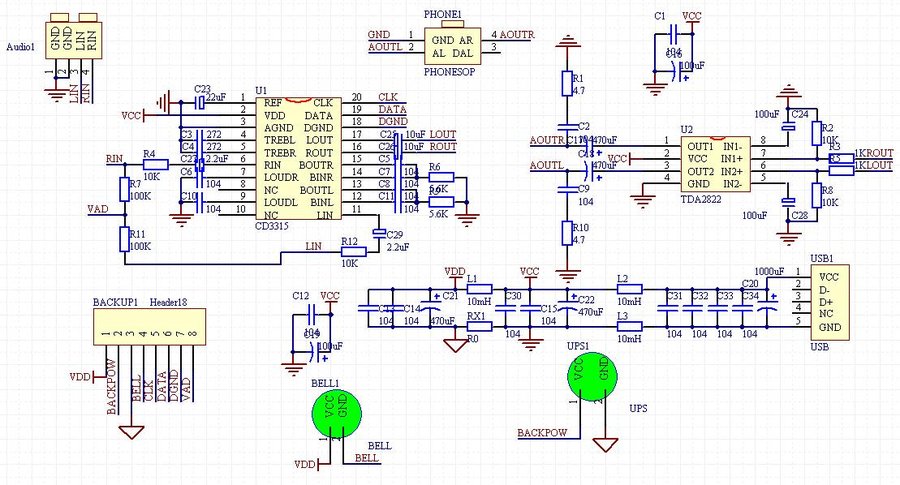Click the CD3315 part name text

tap(273, 227)
